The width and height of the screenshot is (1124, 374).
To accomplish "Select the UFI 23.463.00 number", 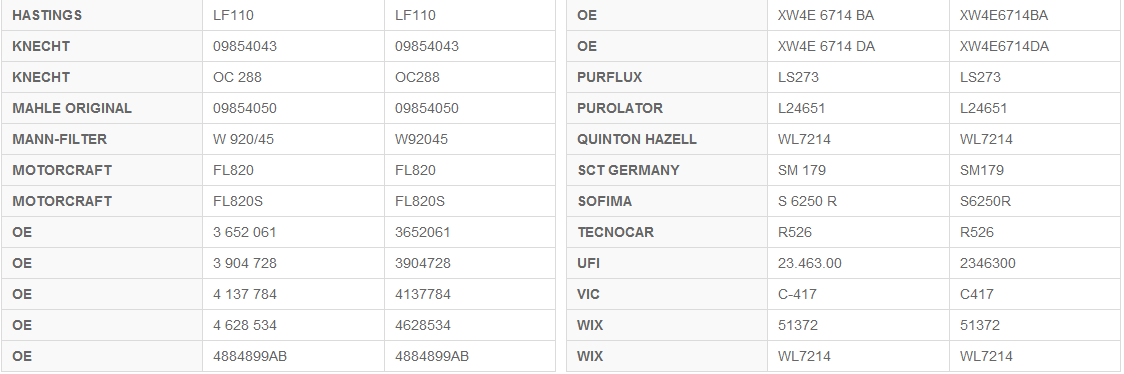I will [809, 264].
